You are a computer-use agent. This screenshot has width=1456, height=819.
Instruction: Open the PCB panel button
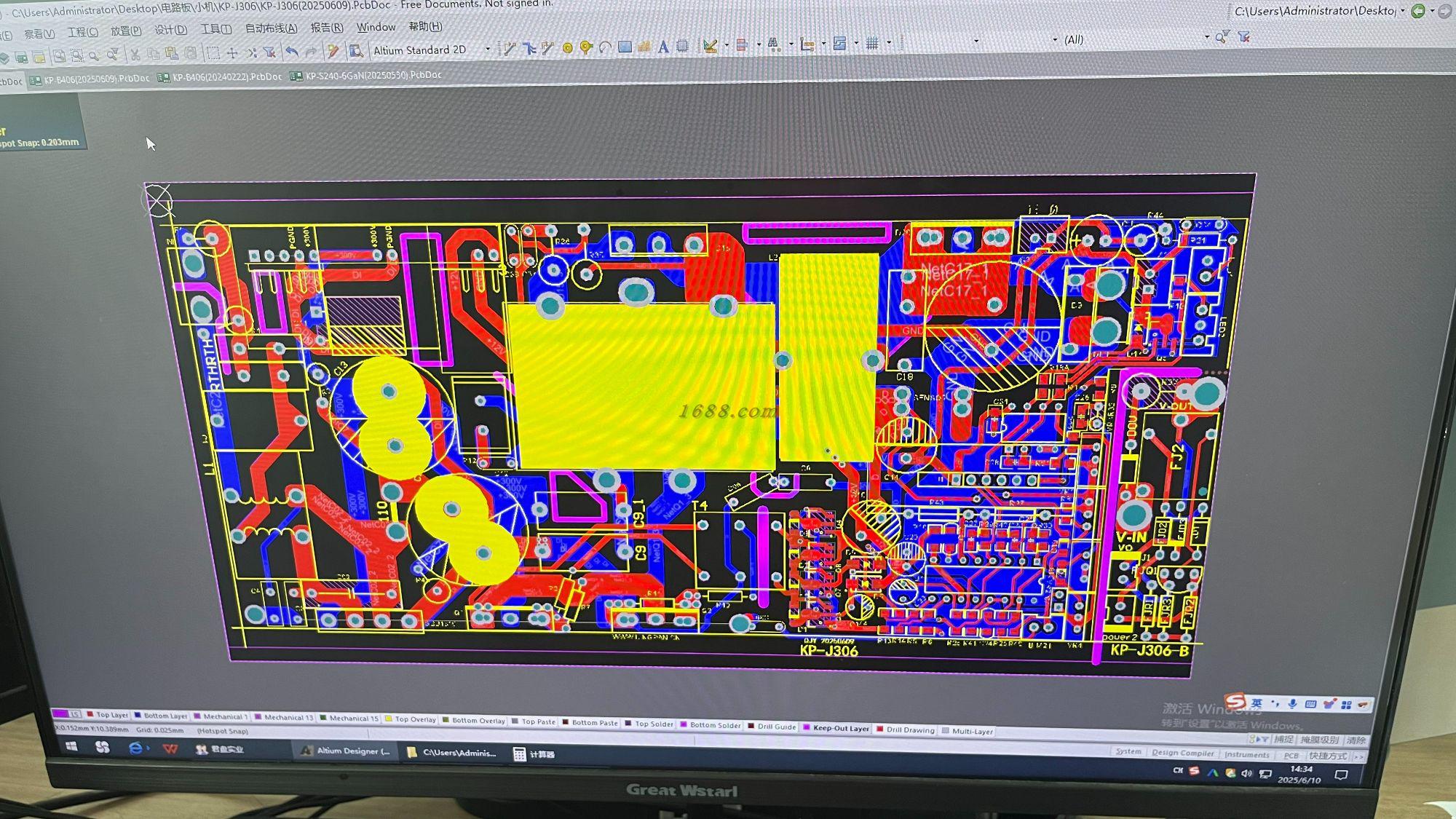[1291, 756]
